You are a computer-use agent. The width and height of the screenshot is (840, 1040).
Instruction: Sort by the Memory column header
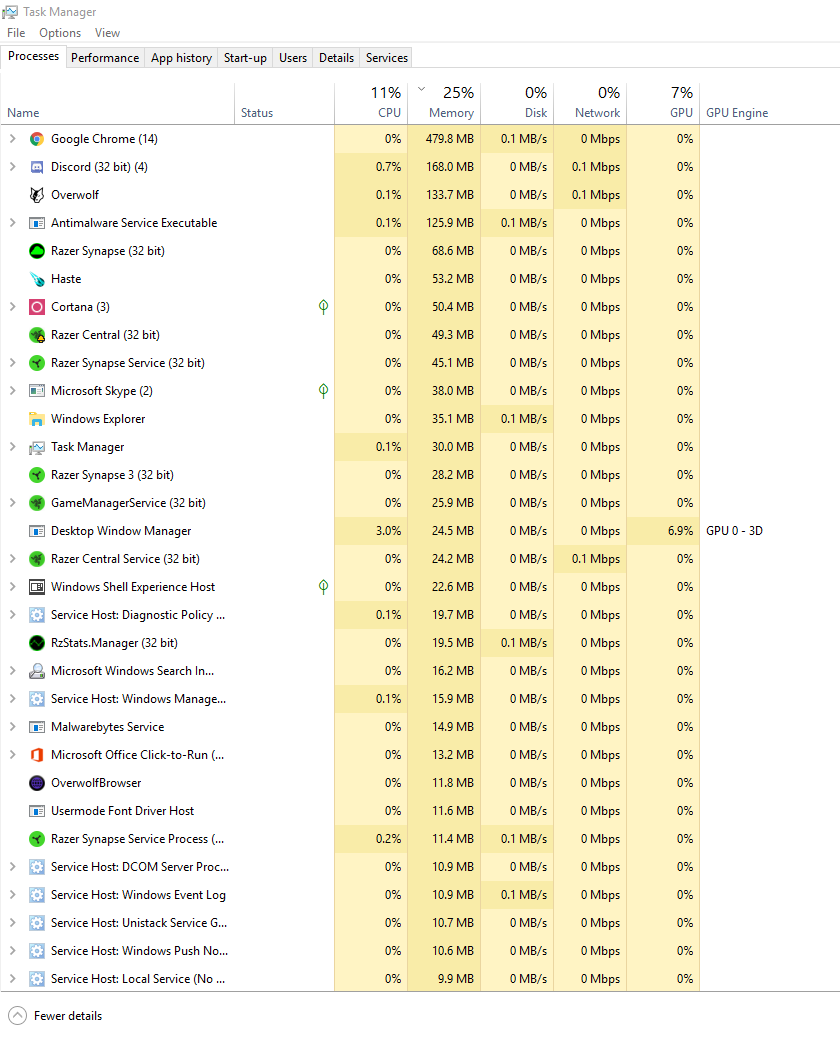(x=444, y=103)
